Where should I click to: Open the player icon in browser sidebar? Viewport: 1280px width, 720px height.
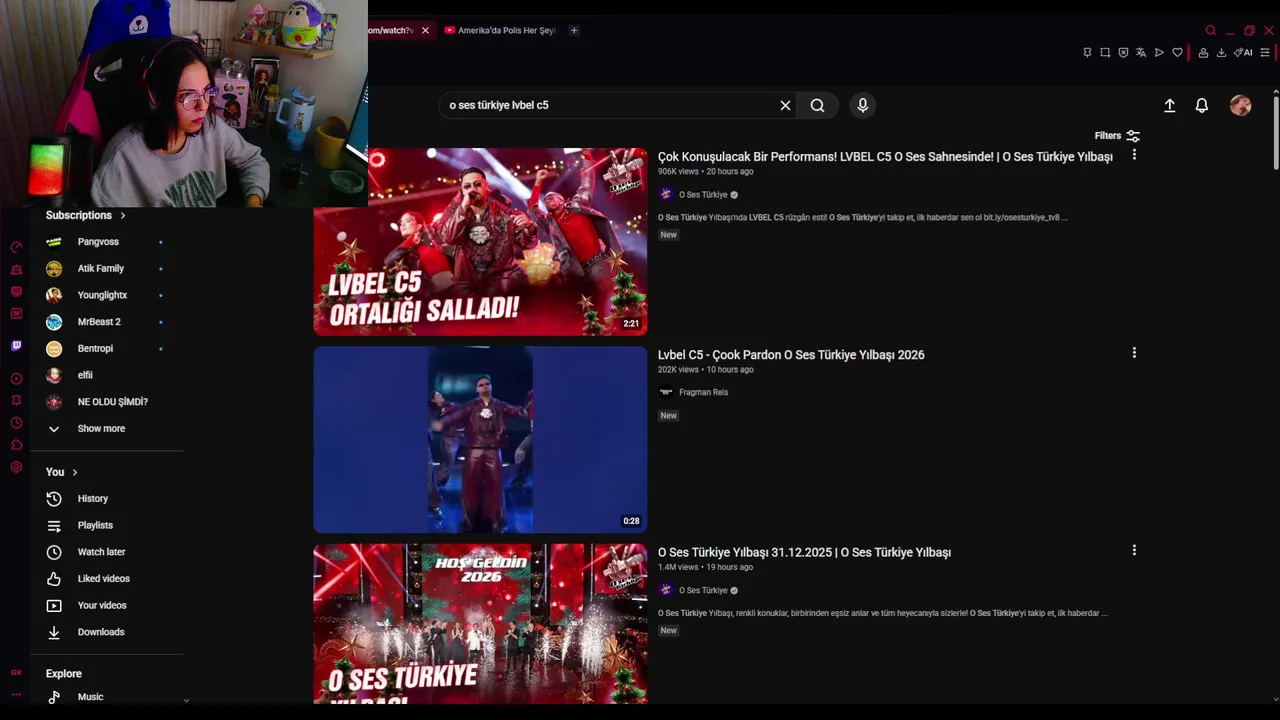click(16, 379)
